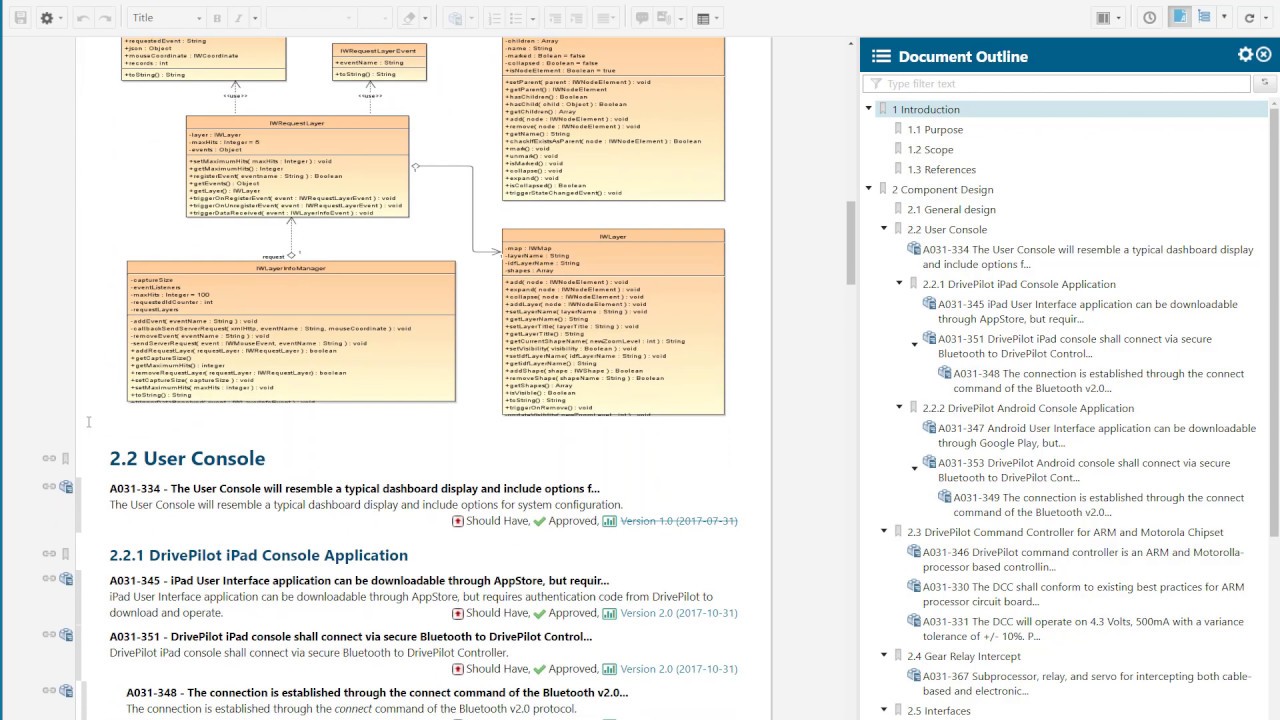Select A031-334 item in outline
This screenshot has width=1280, height=720.
(x=1088, y=257)
